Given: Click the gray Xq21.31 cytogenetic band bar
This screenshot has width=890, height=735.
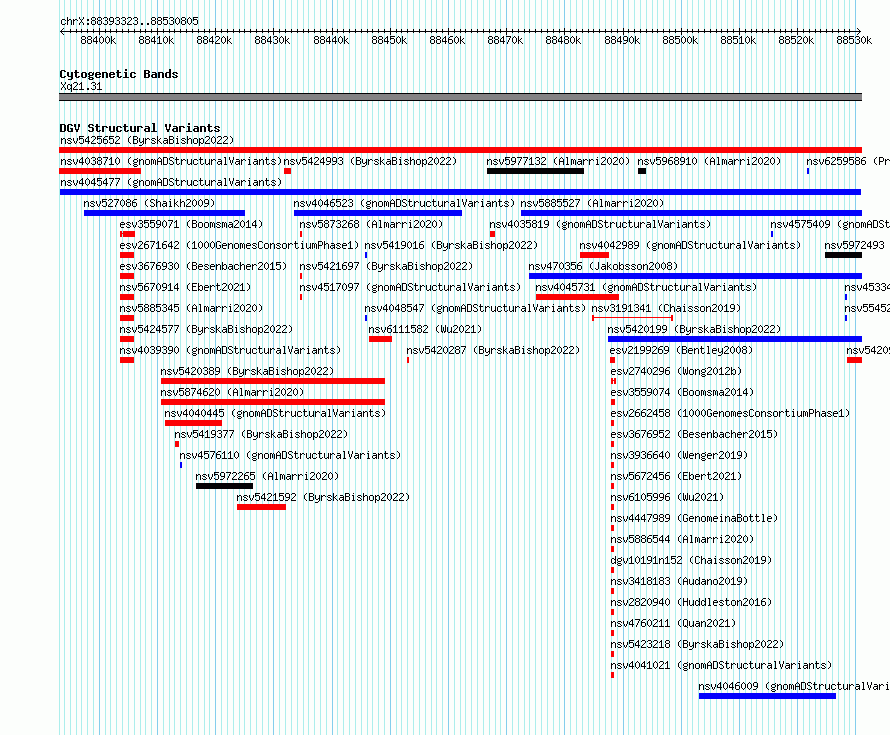Looking at the screenshot, I should click(x=460, y=97).
